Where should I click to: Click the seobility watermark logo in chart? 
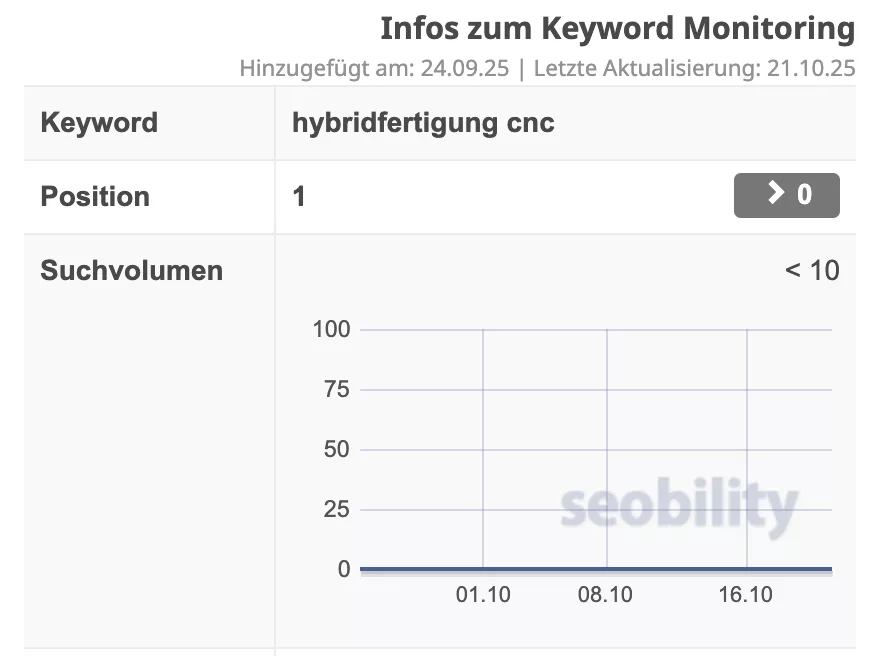(x=679, y=507)
